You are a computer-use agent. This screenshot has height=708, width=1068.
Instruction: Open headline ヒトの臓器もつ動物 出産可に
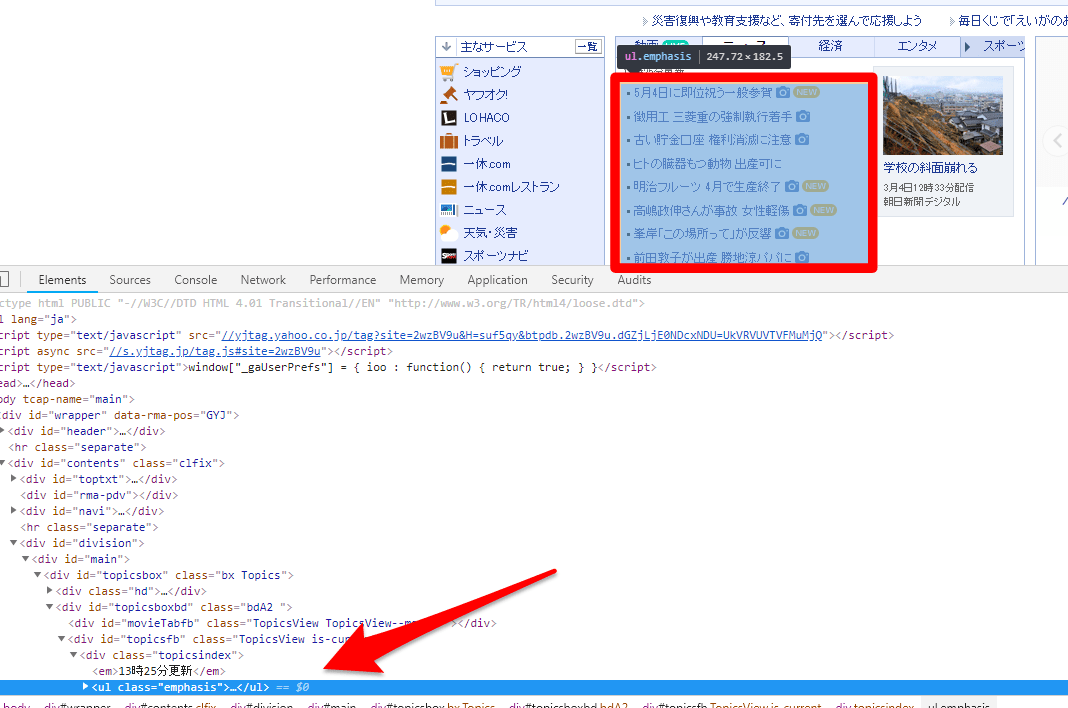(707, 164)
